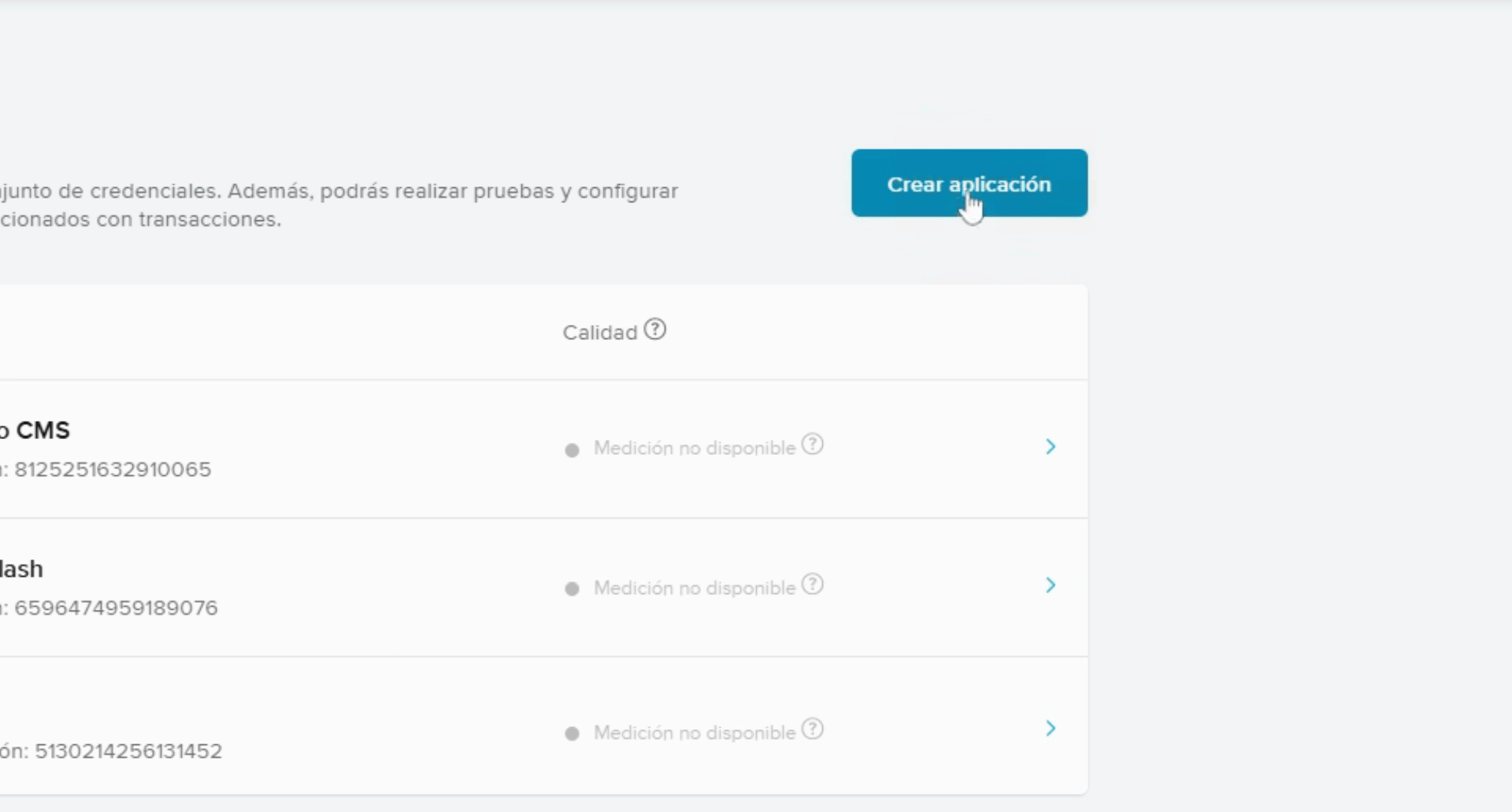The width and height of the screenshot is (1512, 812).
Task: Click the Calidad column header
Action: [600, 332]
